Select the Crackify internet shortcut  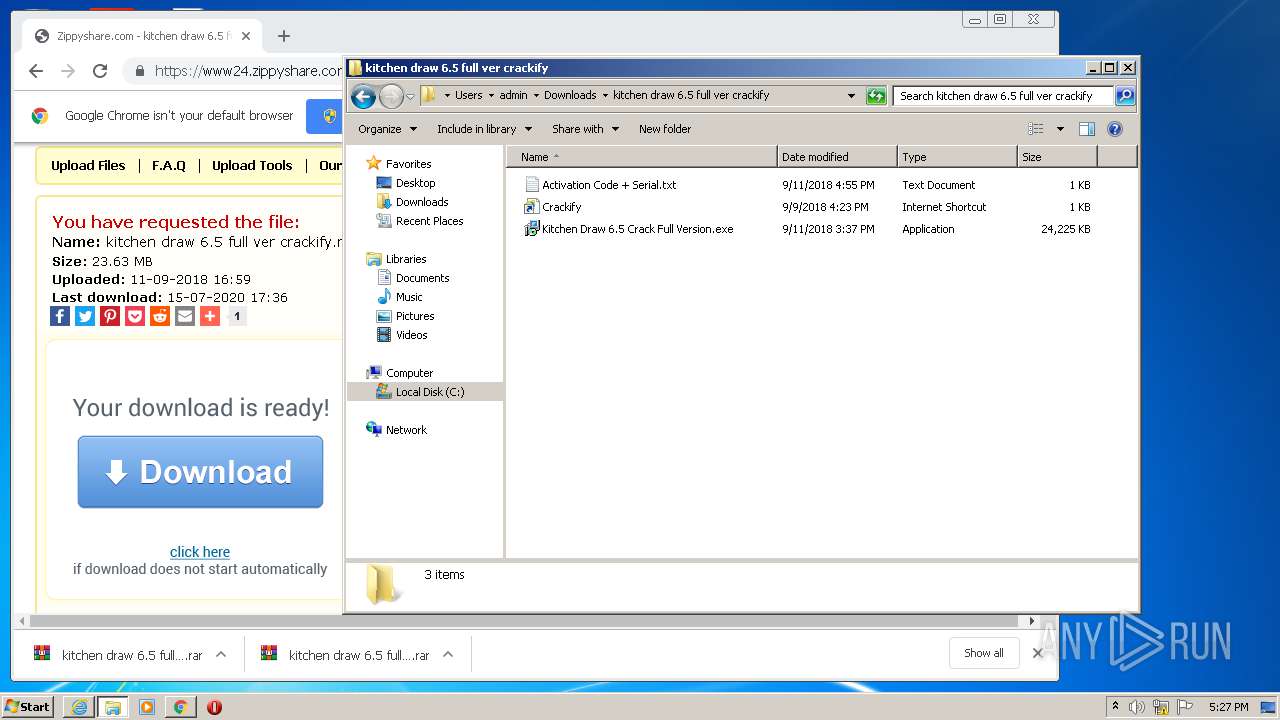561,207
